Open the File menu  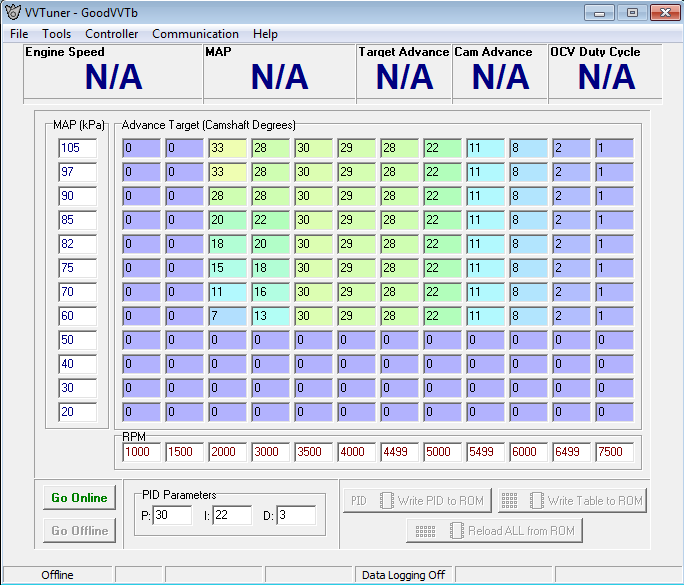[19, 34]
